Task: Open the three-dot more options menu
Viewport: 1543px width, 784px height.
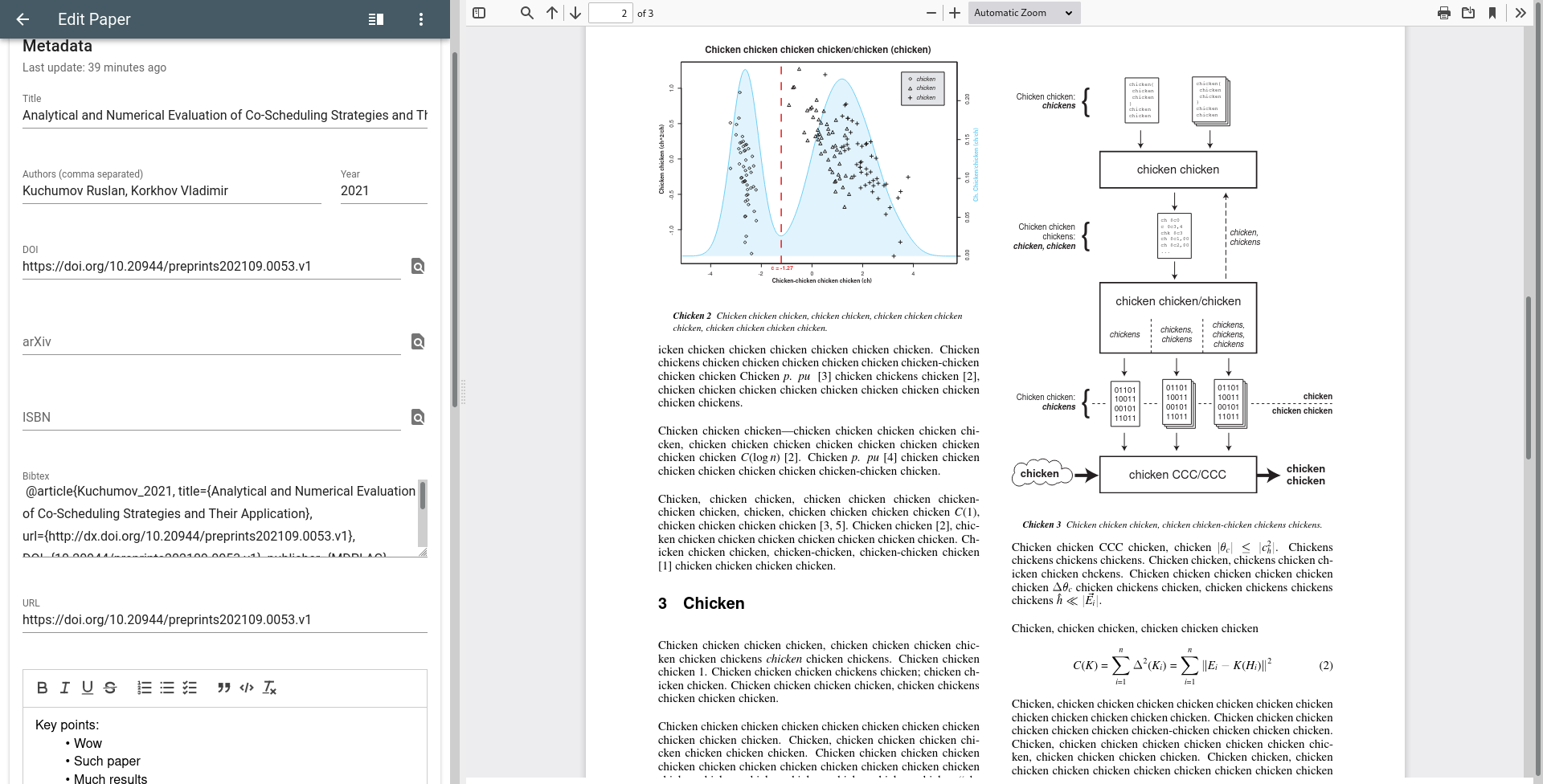Action: (420, 19)
